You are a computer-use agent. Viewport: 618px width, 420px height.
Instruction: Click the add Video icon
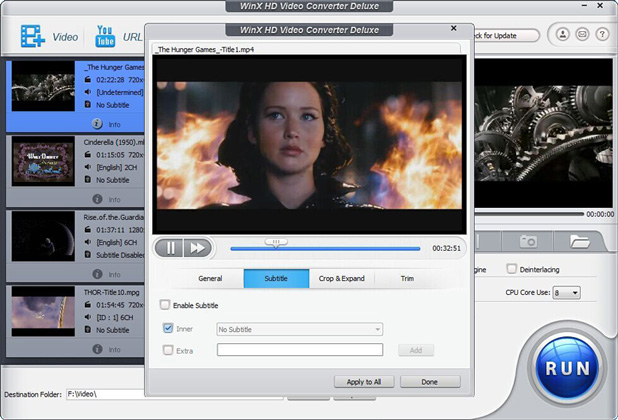[33, 36]
